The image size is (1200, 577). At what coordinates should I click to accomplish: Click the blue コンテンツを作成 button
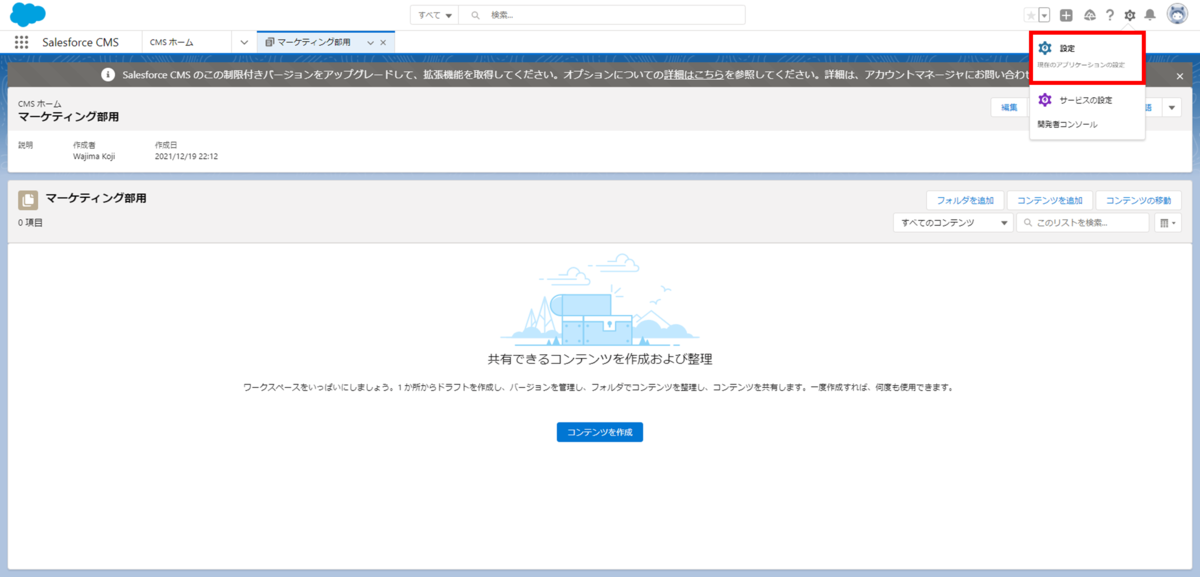600,432
